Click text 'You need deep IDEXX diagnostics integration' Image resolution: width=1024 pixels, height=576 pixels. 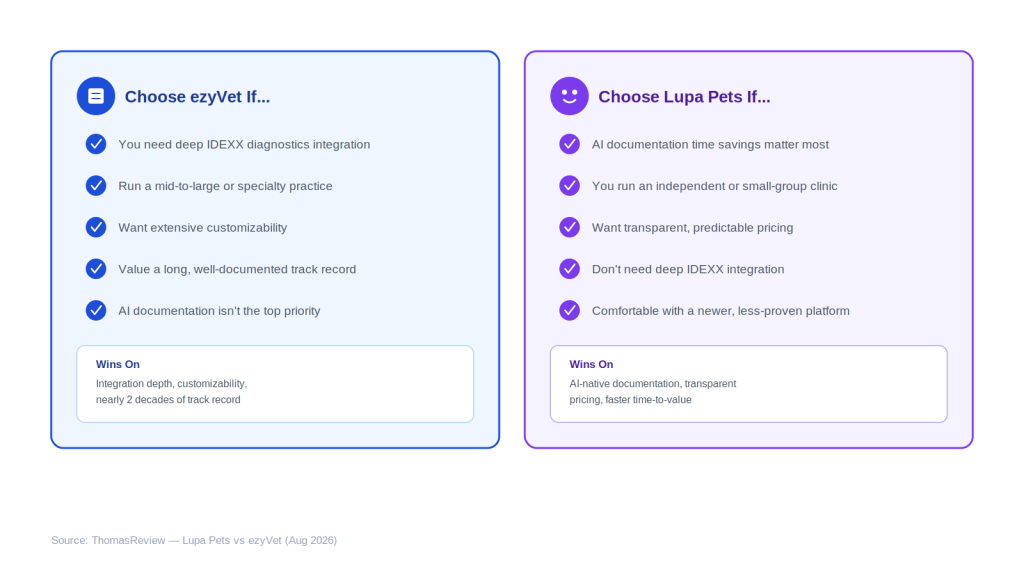click(x=244, y=144)
